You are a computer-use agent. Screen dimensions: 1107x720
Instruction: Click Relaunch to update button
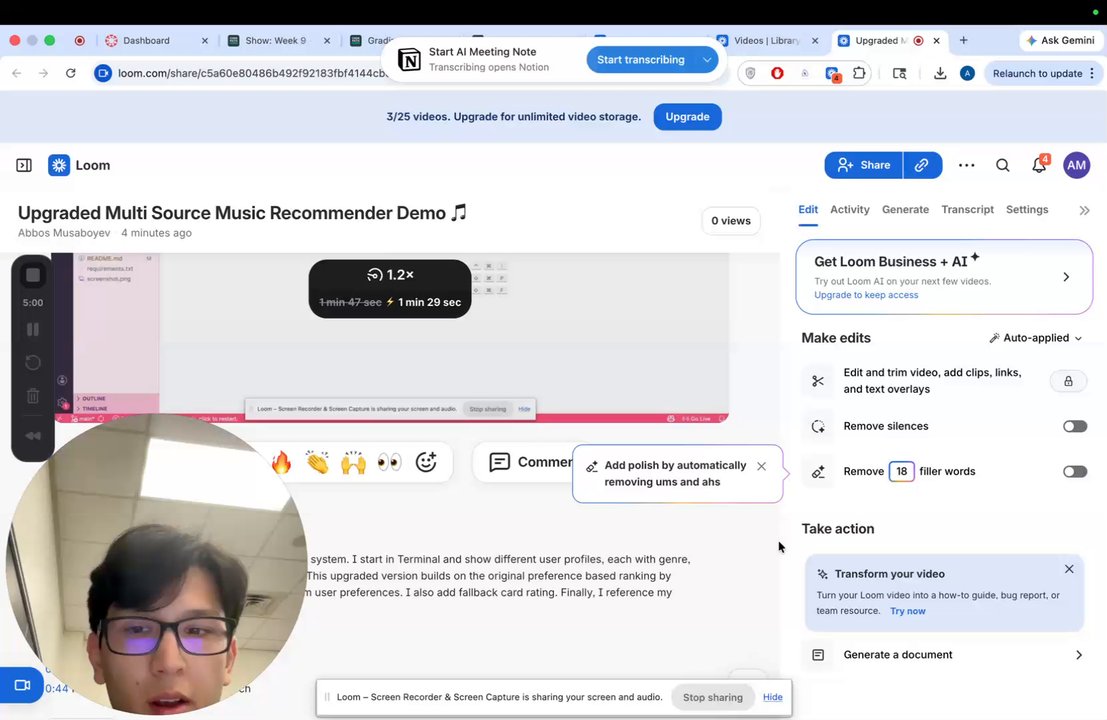1042,73
